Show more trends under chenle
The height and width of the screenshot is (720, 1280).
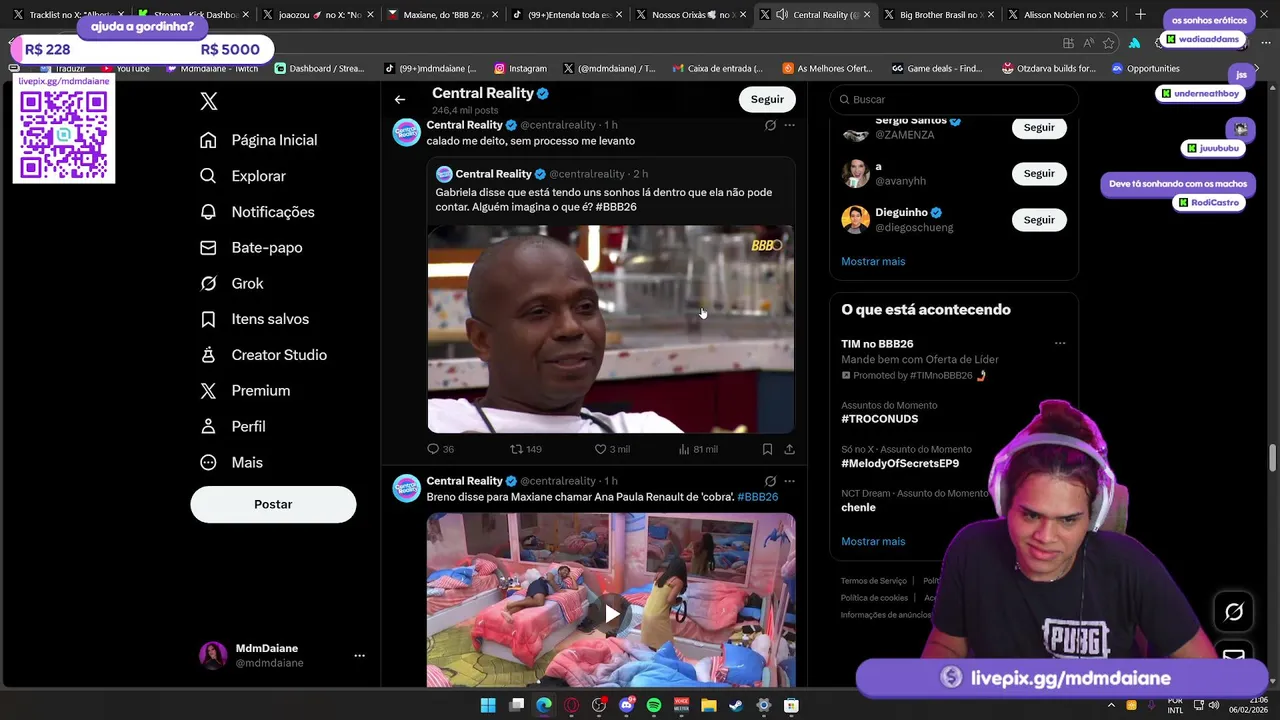873,541
